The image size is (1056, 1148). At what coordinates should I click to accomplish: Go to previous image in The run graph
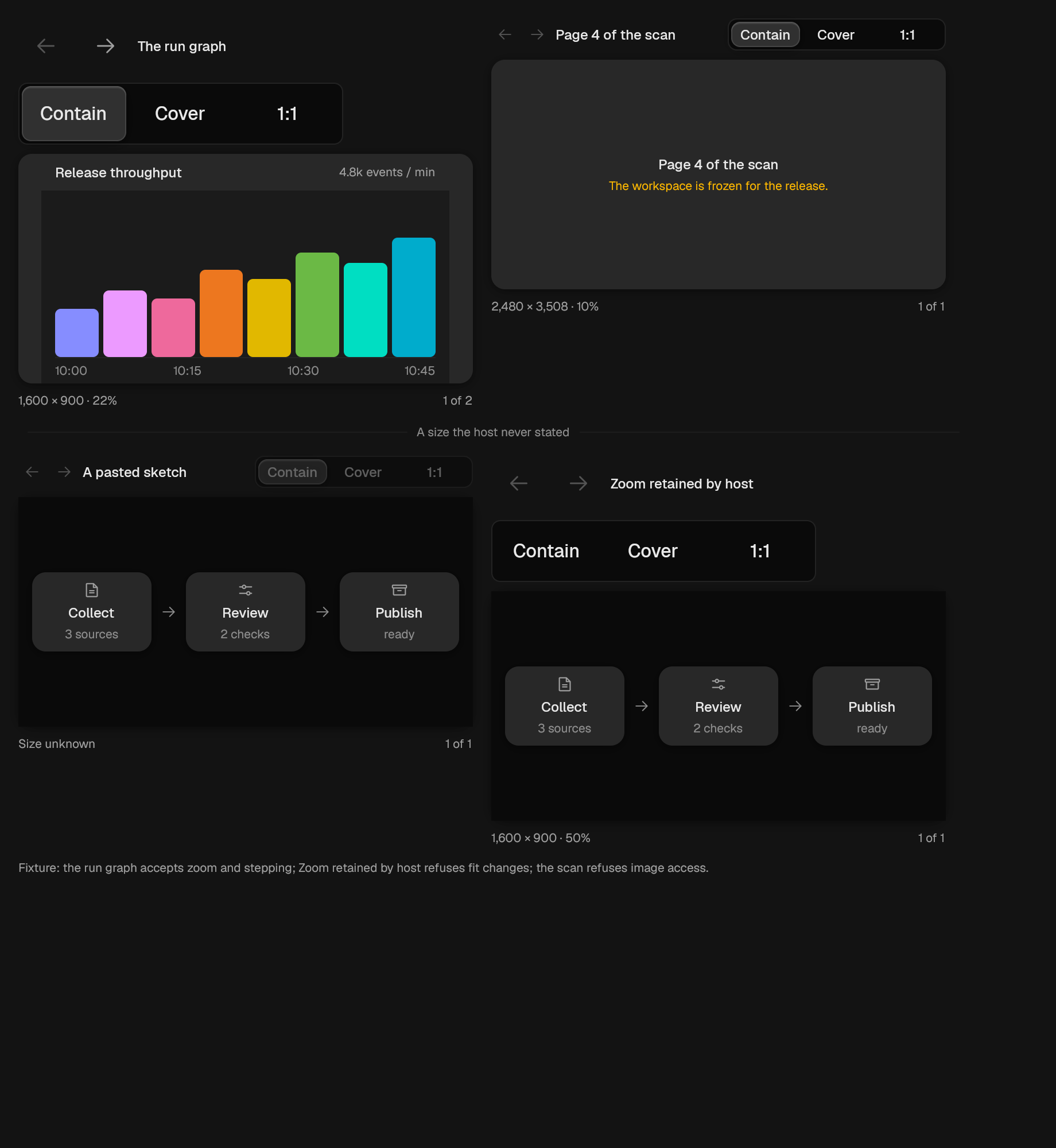(x=46, y=46)
